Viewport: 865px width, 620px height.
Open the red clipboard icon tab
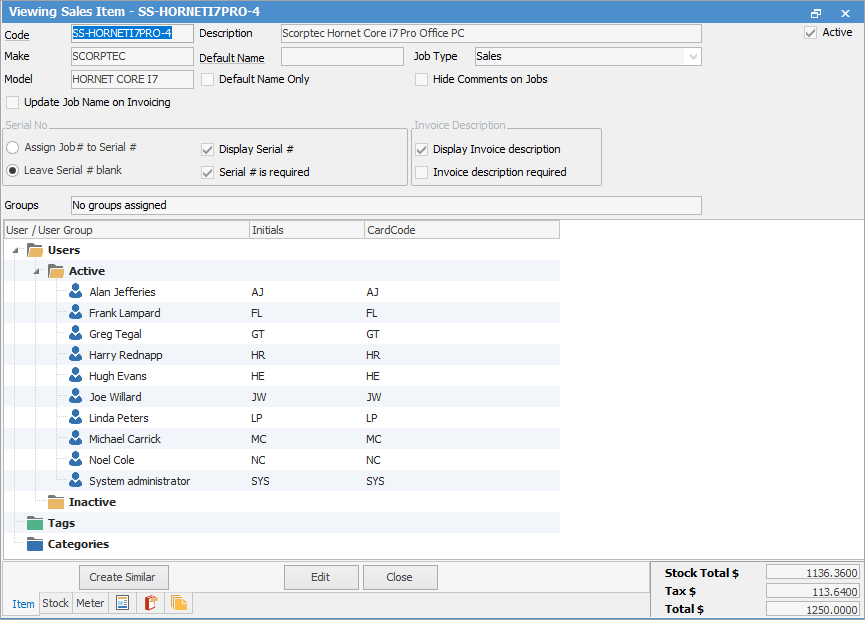(151, 603)
